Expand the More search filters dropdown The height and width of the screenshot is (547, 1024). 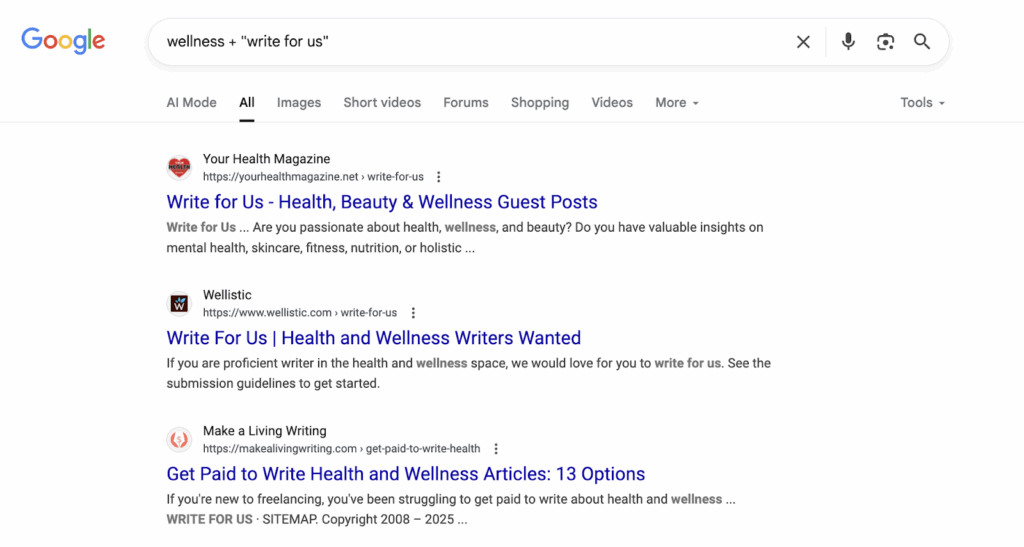pyautogui.click(x=677, y=103)
